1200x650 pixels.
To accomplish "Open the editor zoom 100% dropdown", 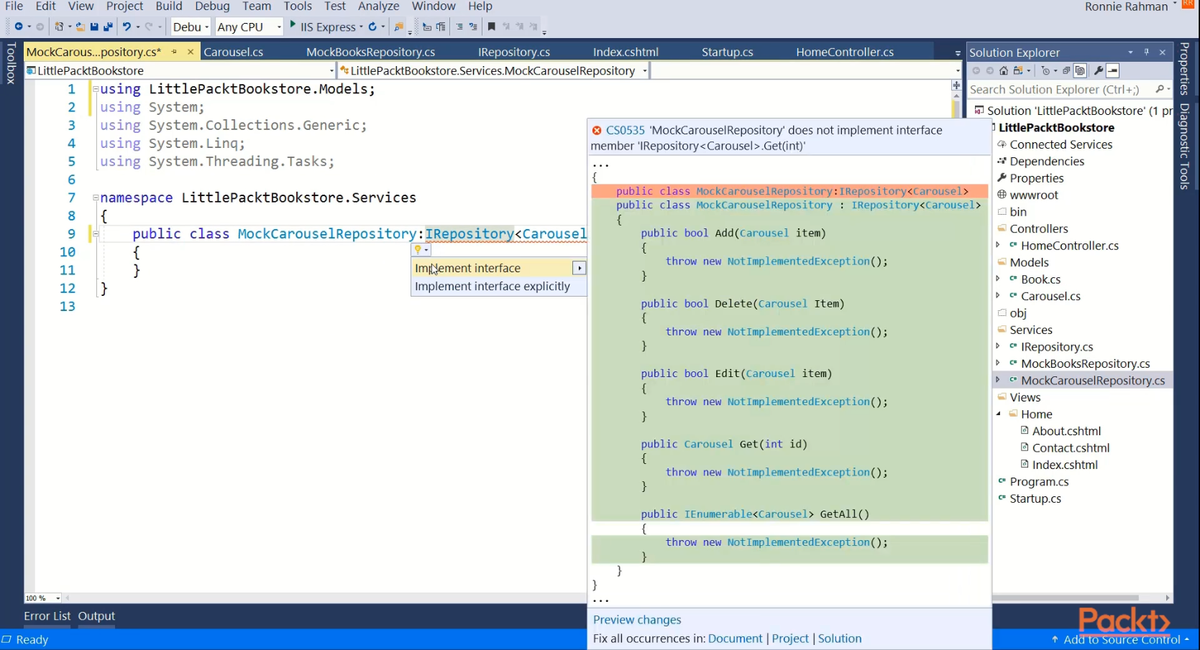I will click(x=57, y=598).
